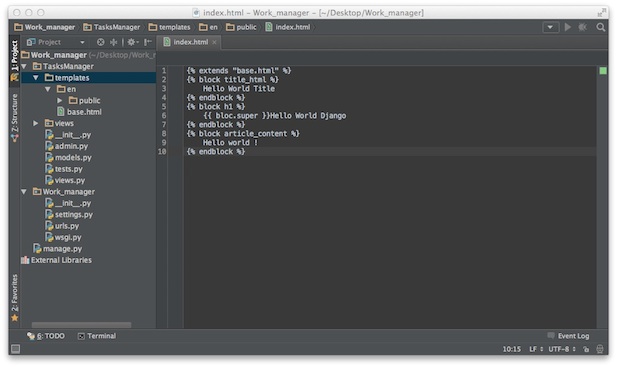The image size is (617, 367).
Task: Click line number 10 in the gutter
Action: pyautogui.click(x=162, y=152)
